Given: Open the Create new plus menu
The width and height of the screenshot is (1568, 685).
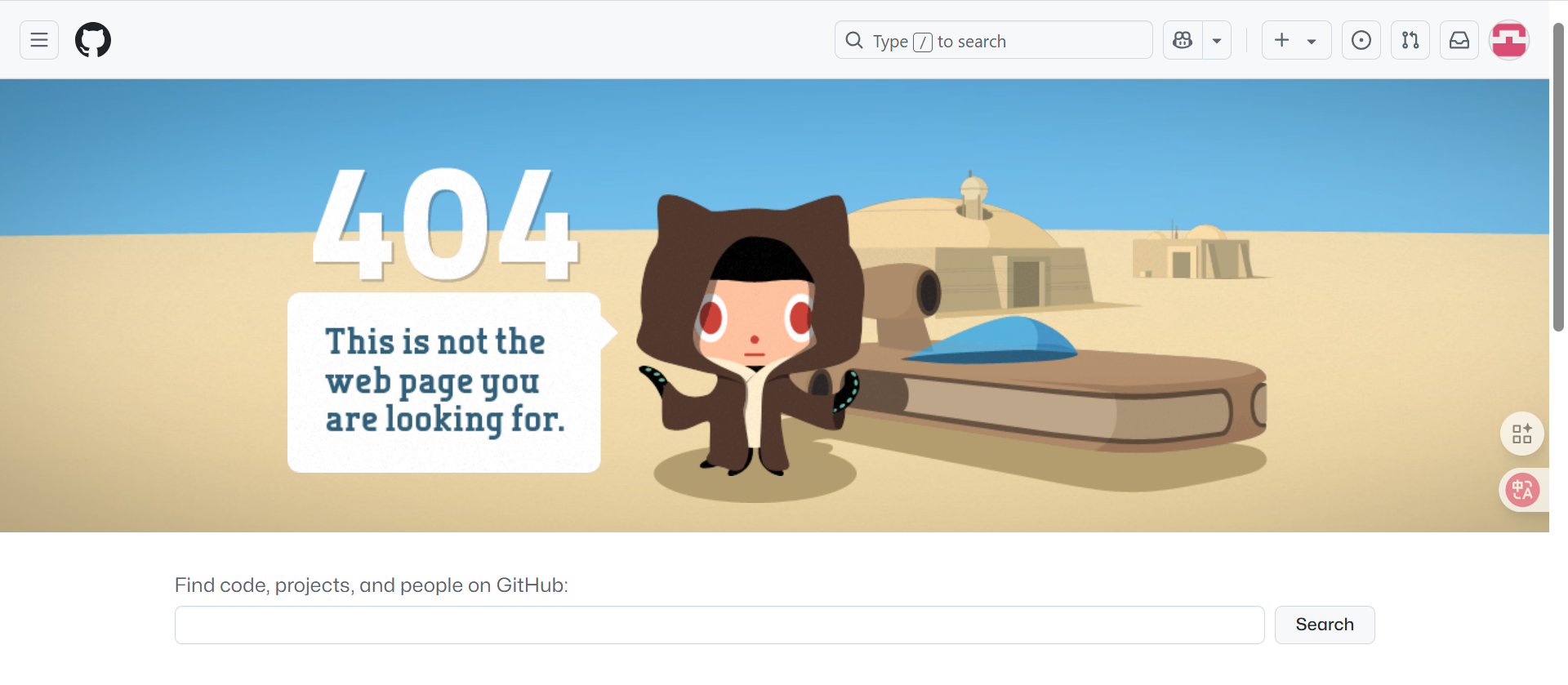Looking at the screenshot, I should [1296, 40].
